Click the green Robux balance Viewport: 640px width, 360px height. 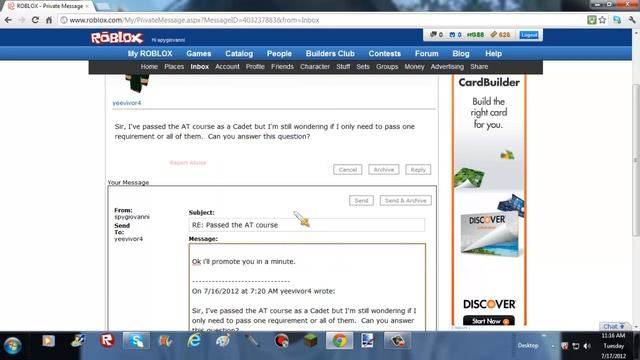click(x=475, y=35)
